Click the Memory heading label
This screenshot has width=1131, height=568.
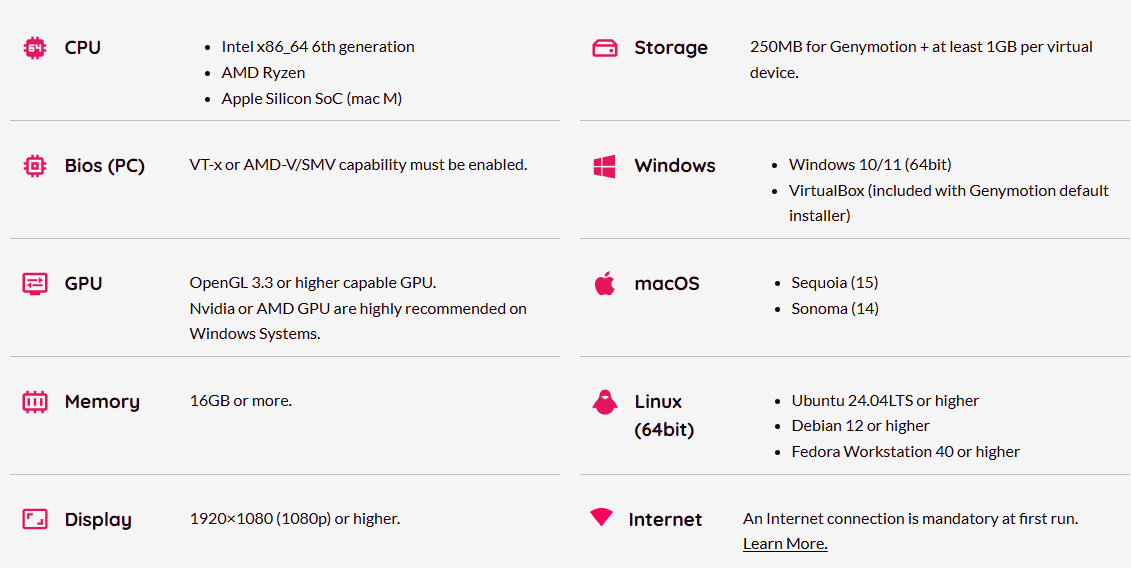click(102, 401)
